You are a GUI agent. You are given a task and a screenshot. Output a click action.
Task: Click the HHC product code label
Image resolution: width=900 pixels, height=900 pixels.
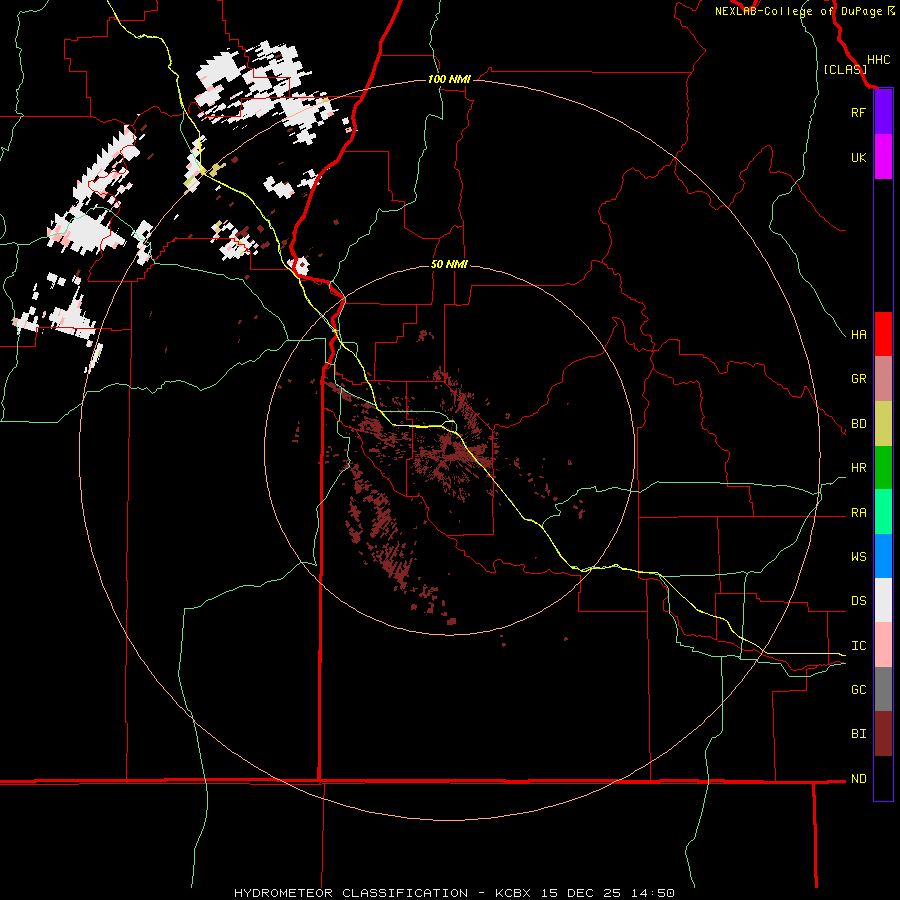[x=878, y=60]
